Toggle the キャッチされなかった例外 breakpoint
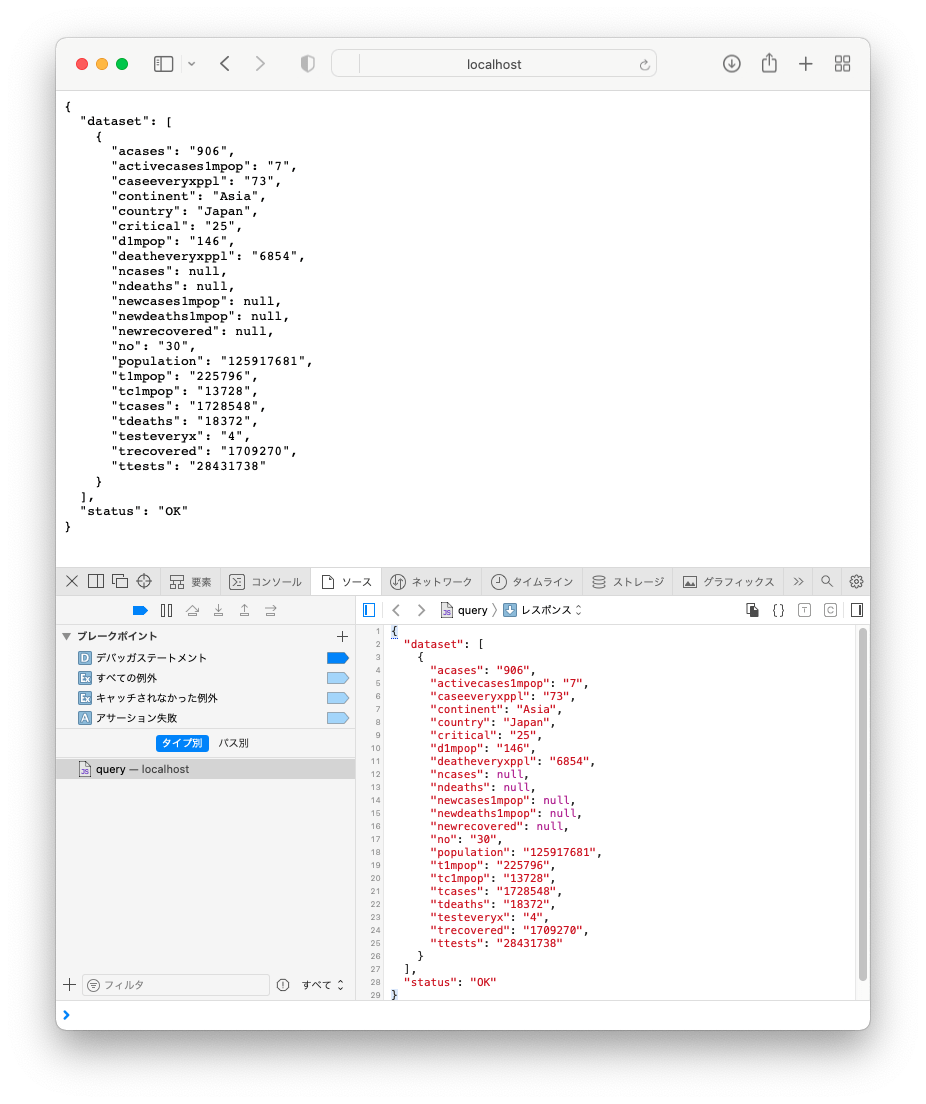926x1104 pixels. click(x=338, y=698)
